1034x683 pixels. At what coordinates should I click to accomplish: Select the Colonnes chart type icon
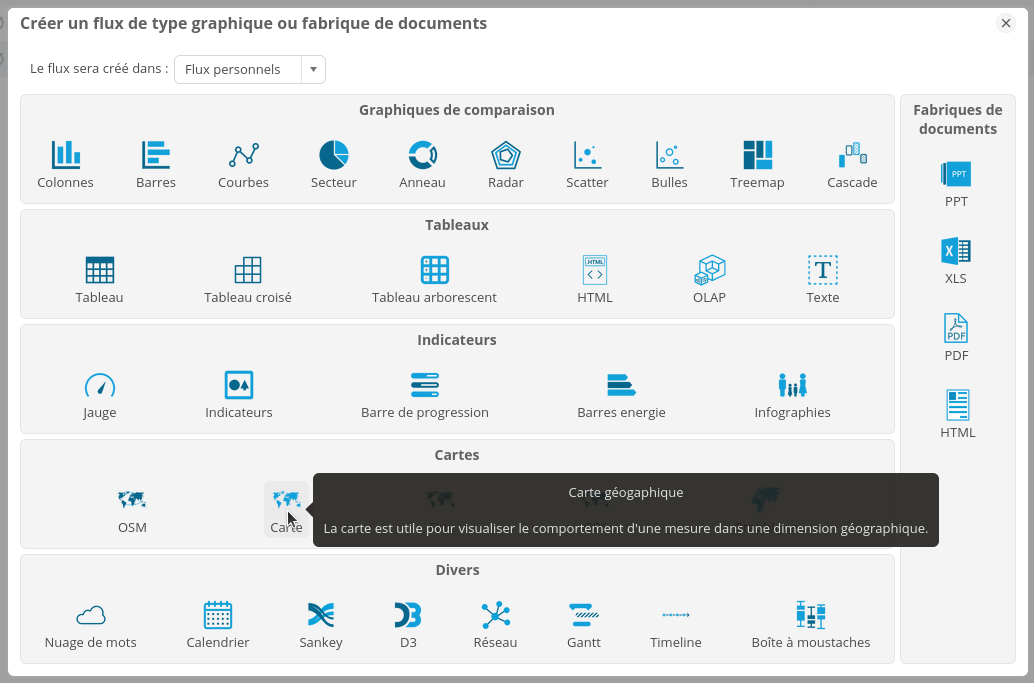click(x=66, y=155)
